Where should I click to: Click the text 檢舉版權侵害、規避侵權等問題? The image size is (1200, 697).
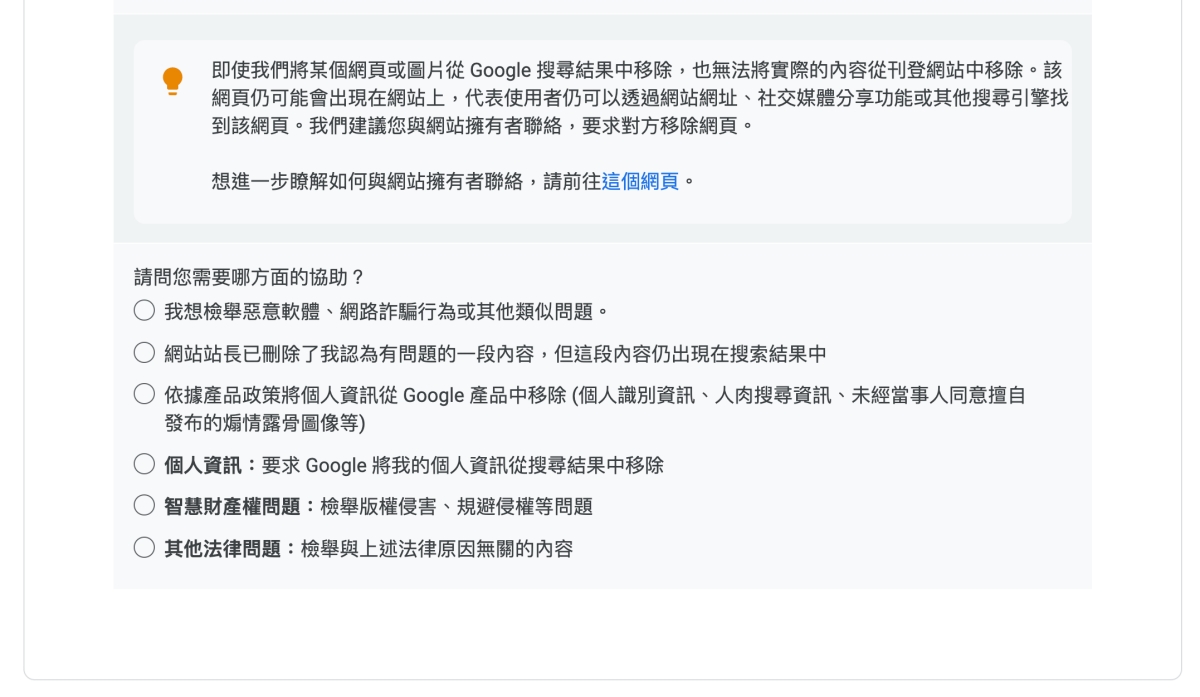coord(456,507)
